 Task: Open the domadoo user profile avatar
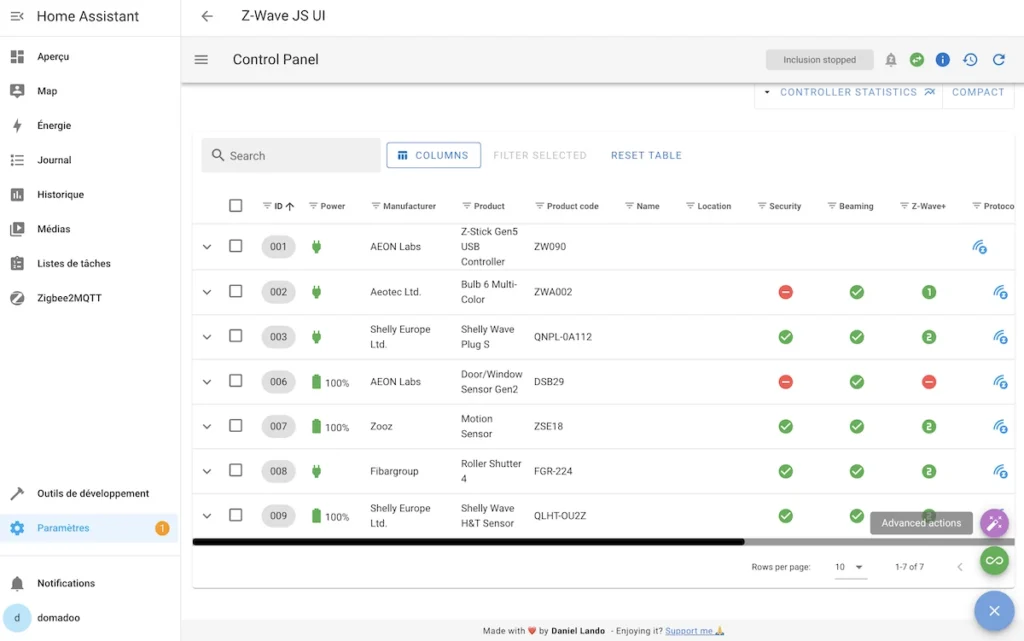(x=17, y=618)
